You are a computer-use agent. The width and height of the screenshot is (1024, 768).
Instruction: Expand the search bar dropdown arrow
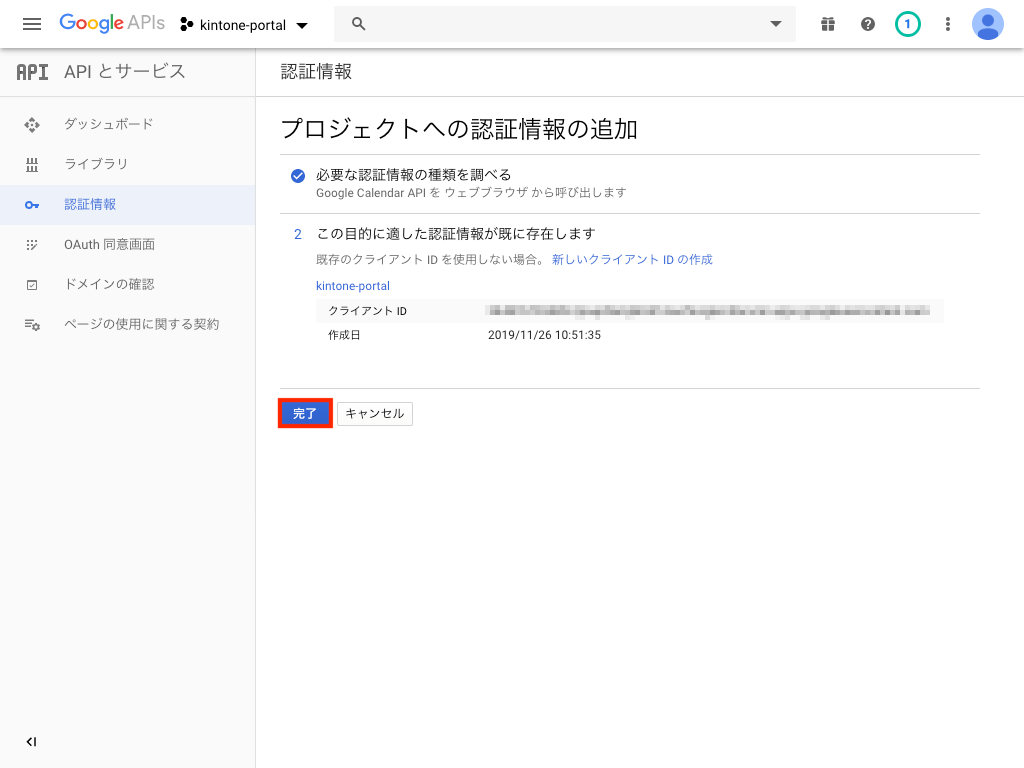(776, 24)
